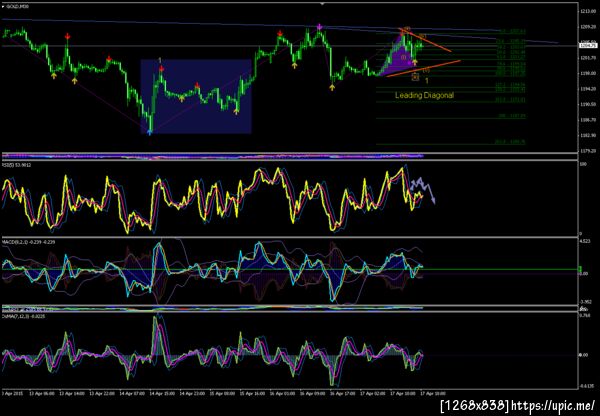Select the purple marker at the chart peak
The image size is (600, 416).
click(320, 27)
